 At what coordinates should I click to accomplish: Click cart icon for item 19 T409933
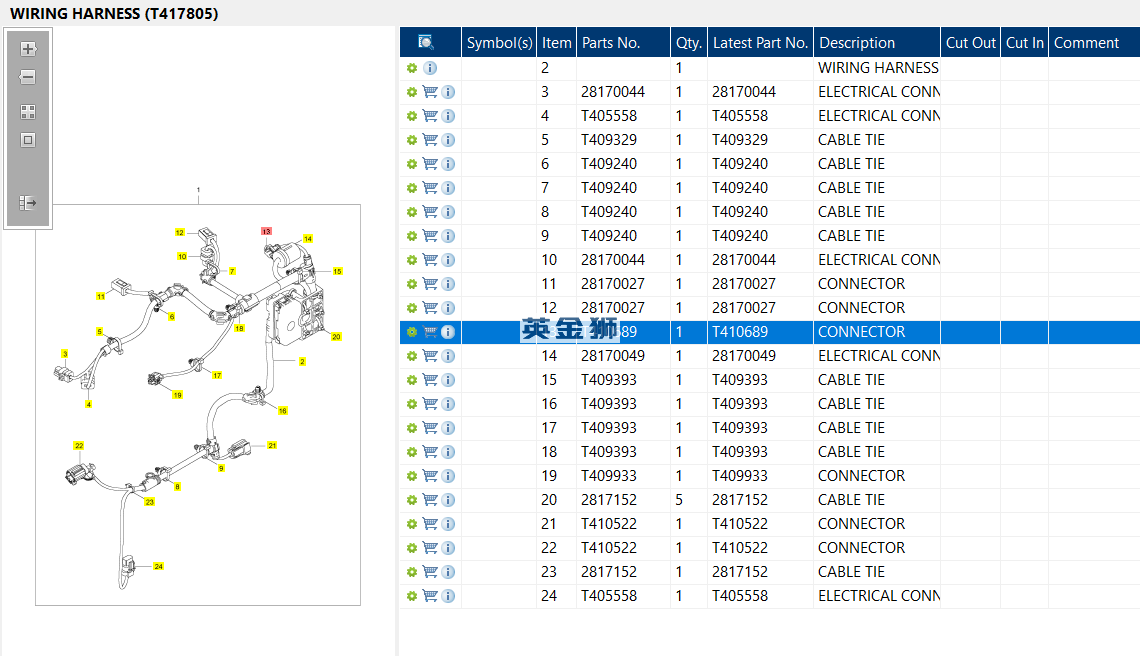click(x=430, y=476)
